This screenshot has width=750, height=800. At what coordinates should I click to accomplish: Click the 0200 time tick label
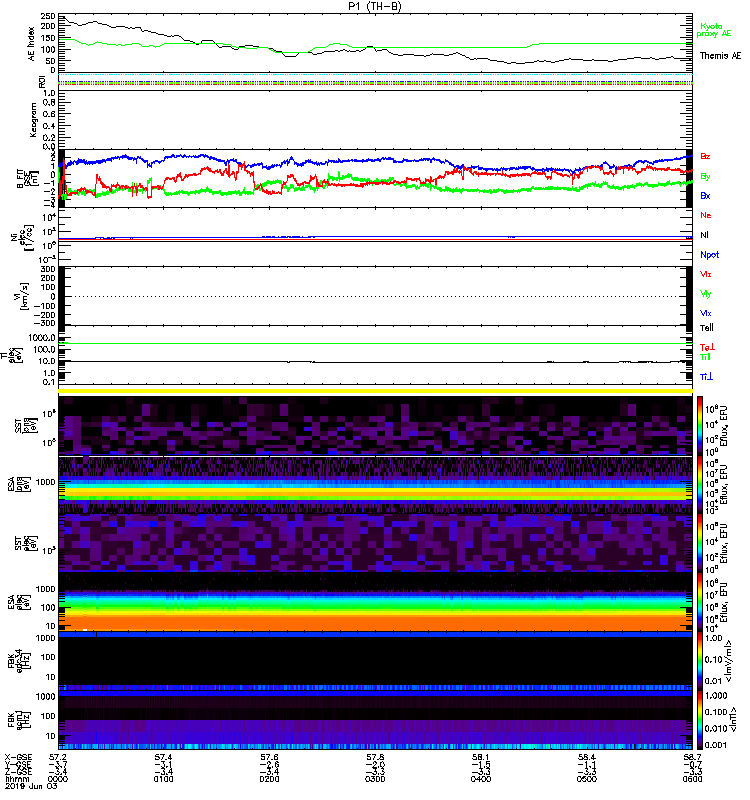269,779
